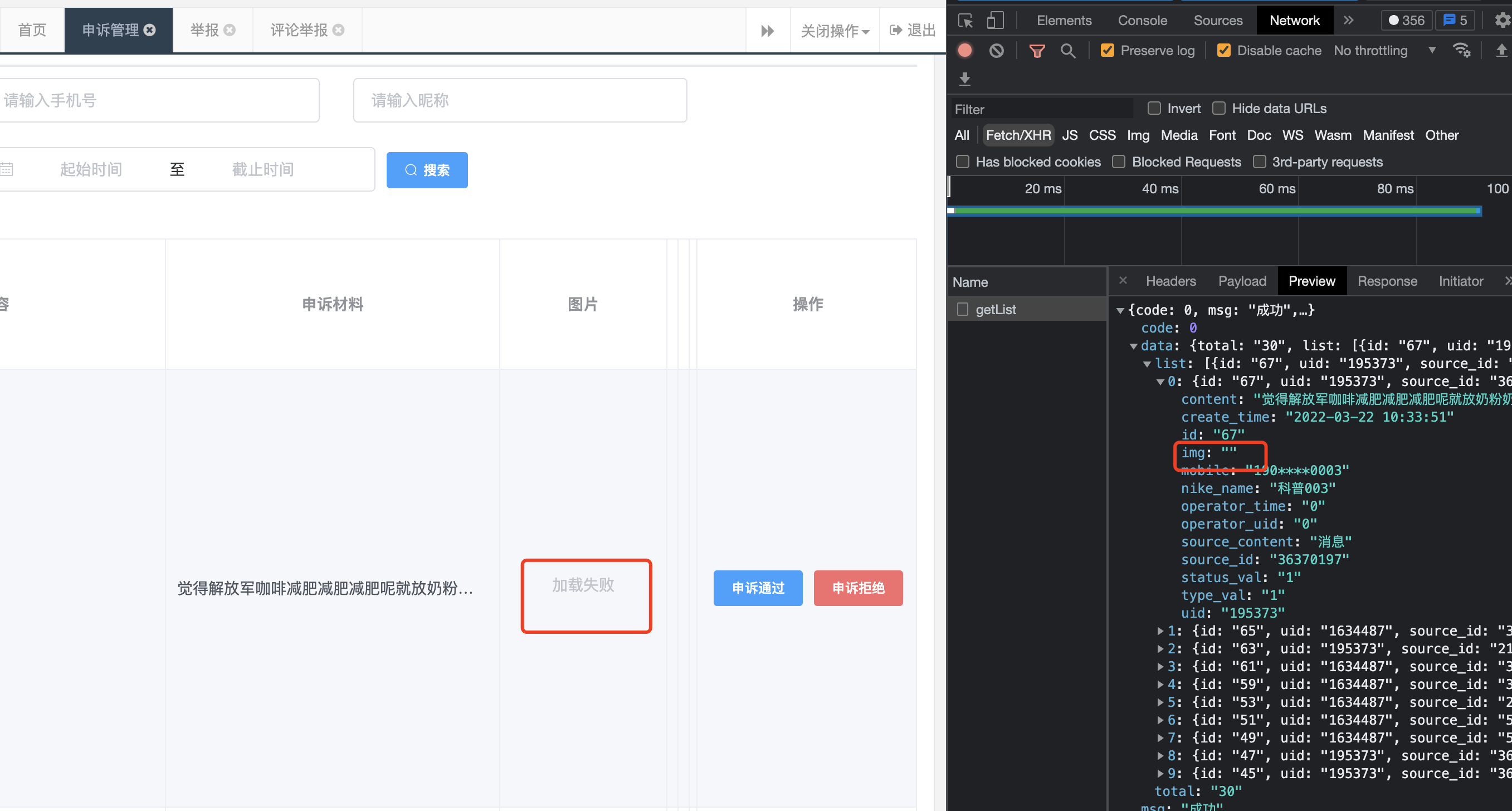Viewport: 1512px width, 811px height.
Task: Enable the Invert filter checkbox
Action: [1154, 109]
